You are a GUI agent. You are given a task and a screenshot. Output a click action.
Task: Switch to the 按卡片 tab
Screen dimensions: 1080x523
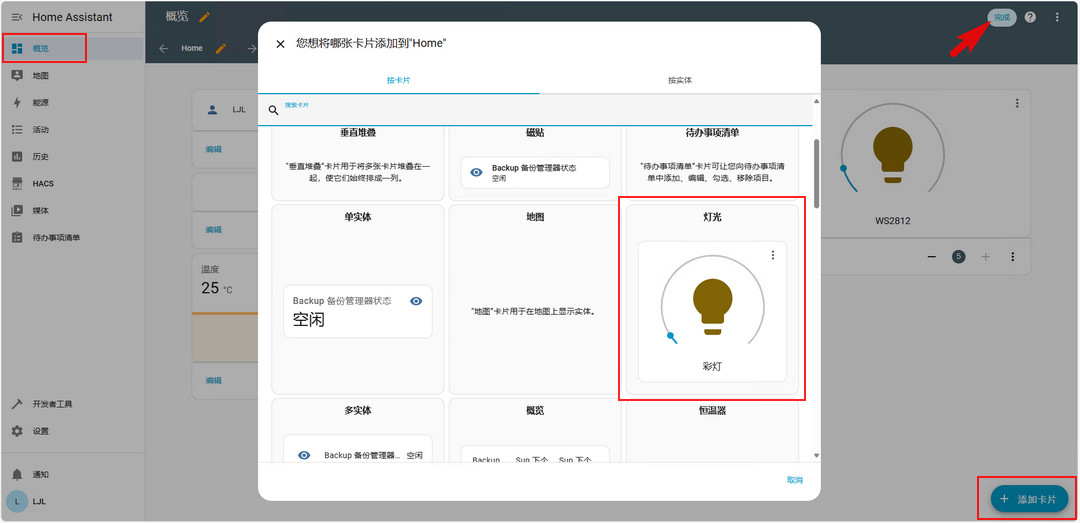pyautogui.click(x=398, y=80)
